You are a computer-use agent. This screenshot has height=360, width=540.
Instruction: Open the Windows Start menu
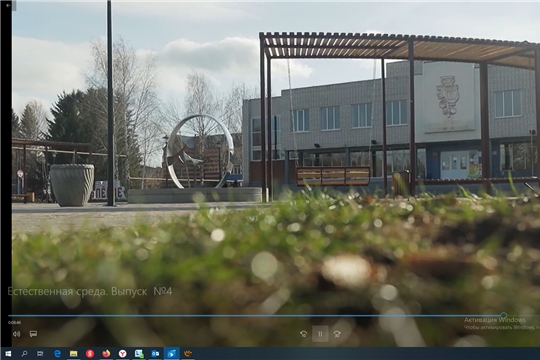8,354
